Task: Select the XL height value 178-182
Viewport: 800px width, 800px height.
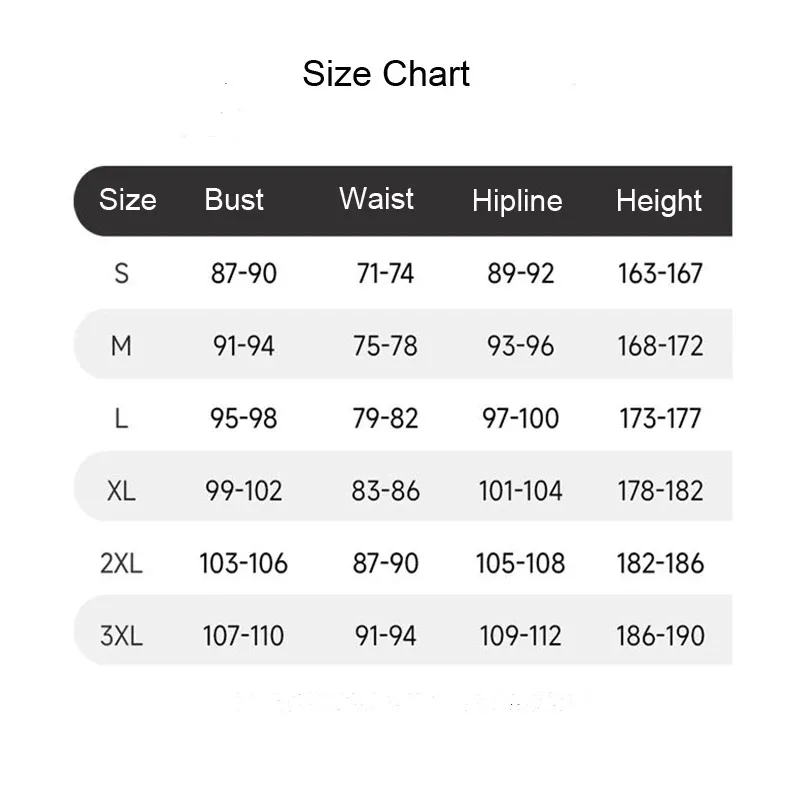Action: 661,491
